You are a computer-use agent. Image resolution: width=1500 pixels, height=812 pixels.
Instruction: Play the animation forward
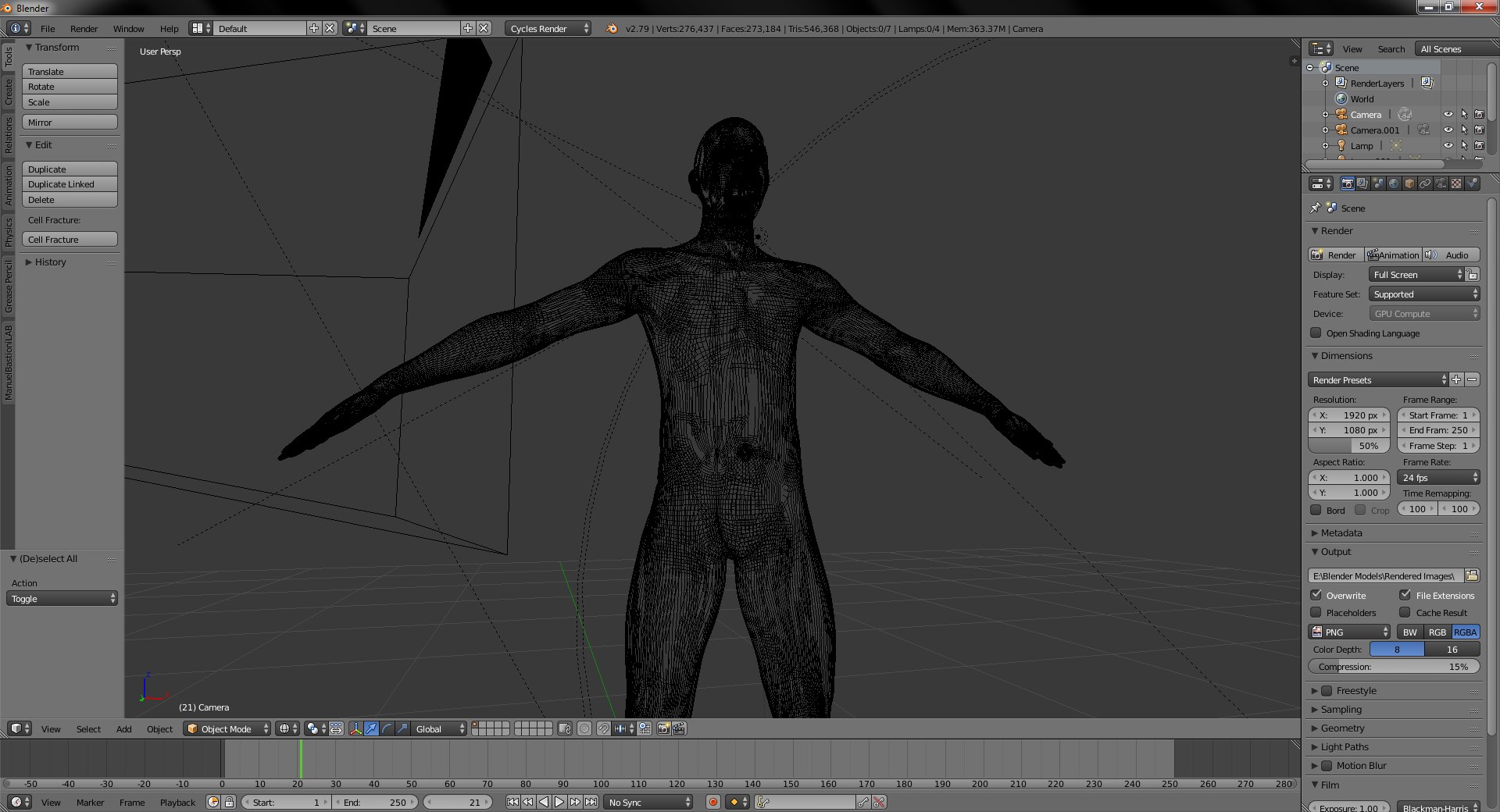(559, 802)
